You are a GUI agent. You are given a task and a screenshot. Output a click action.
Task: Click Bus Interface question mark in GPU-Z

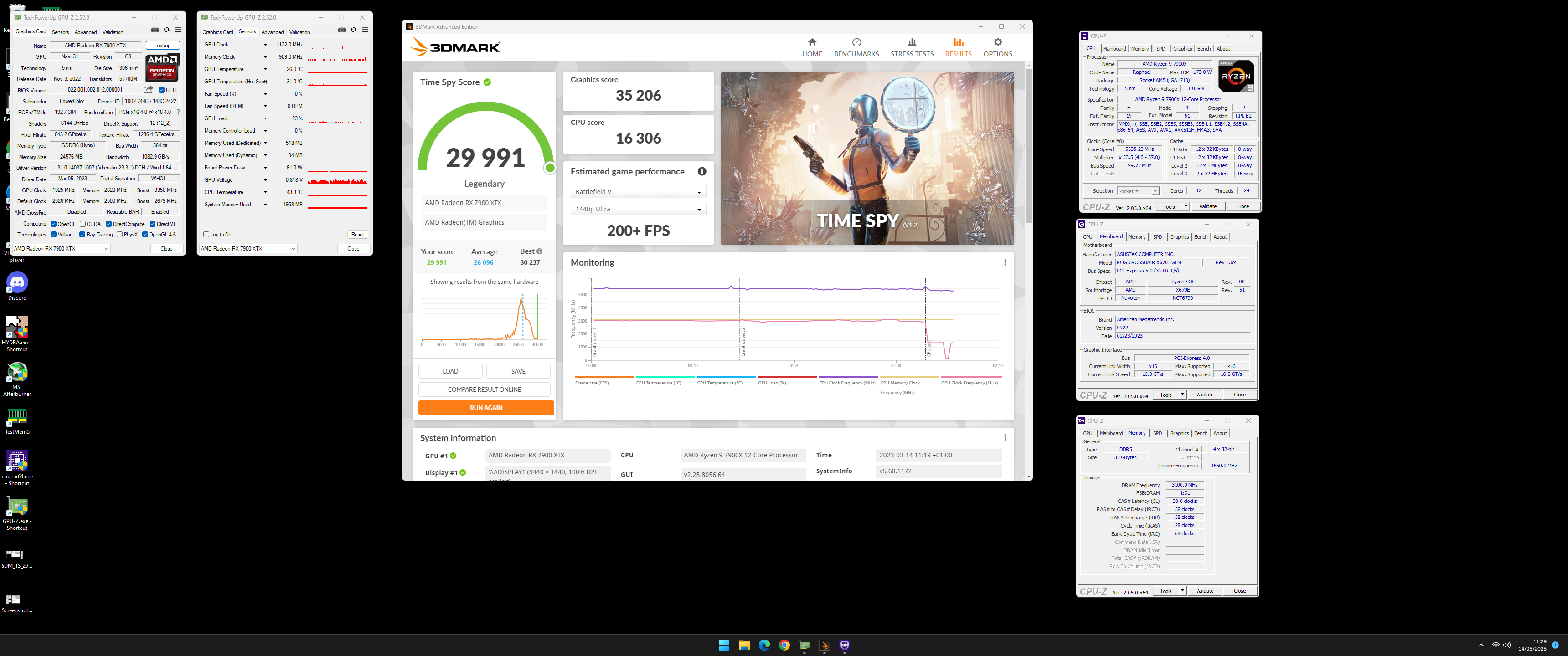coord(178,112)
